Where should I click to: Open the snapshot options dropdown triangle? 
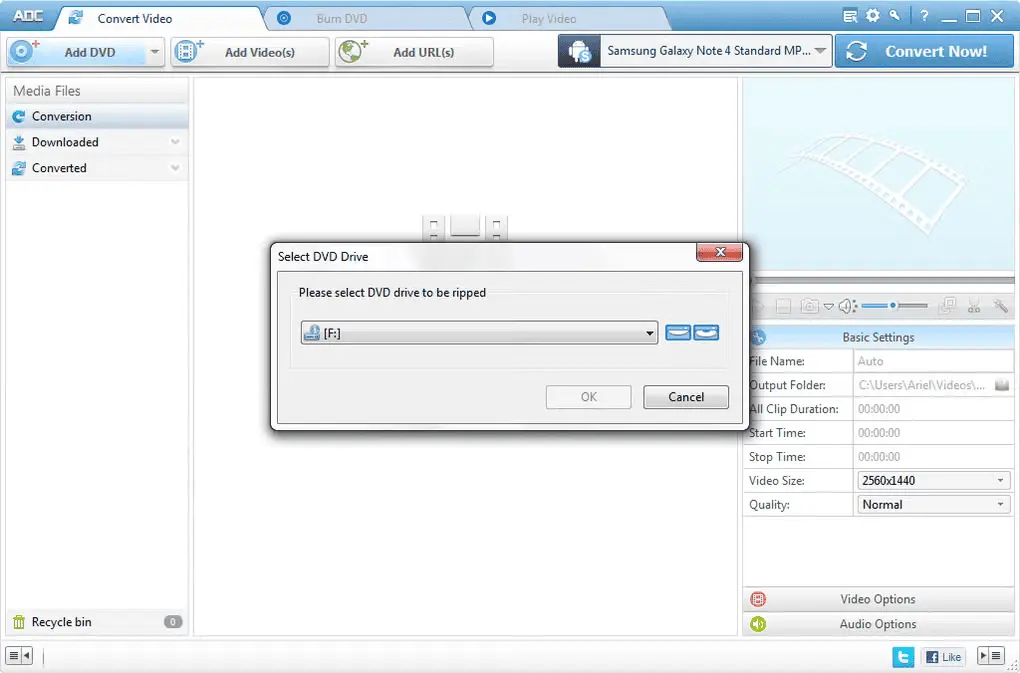(x=828, y=306)
